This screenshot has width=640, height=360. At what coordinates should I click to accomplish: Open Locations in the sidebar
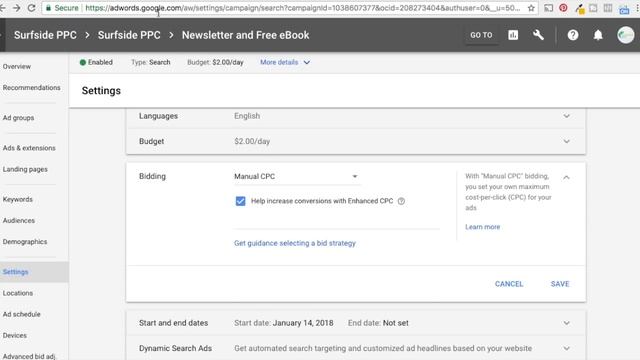pos(18,293)
